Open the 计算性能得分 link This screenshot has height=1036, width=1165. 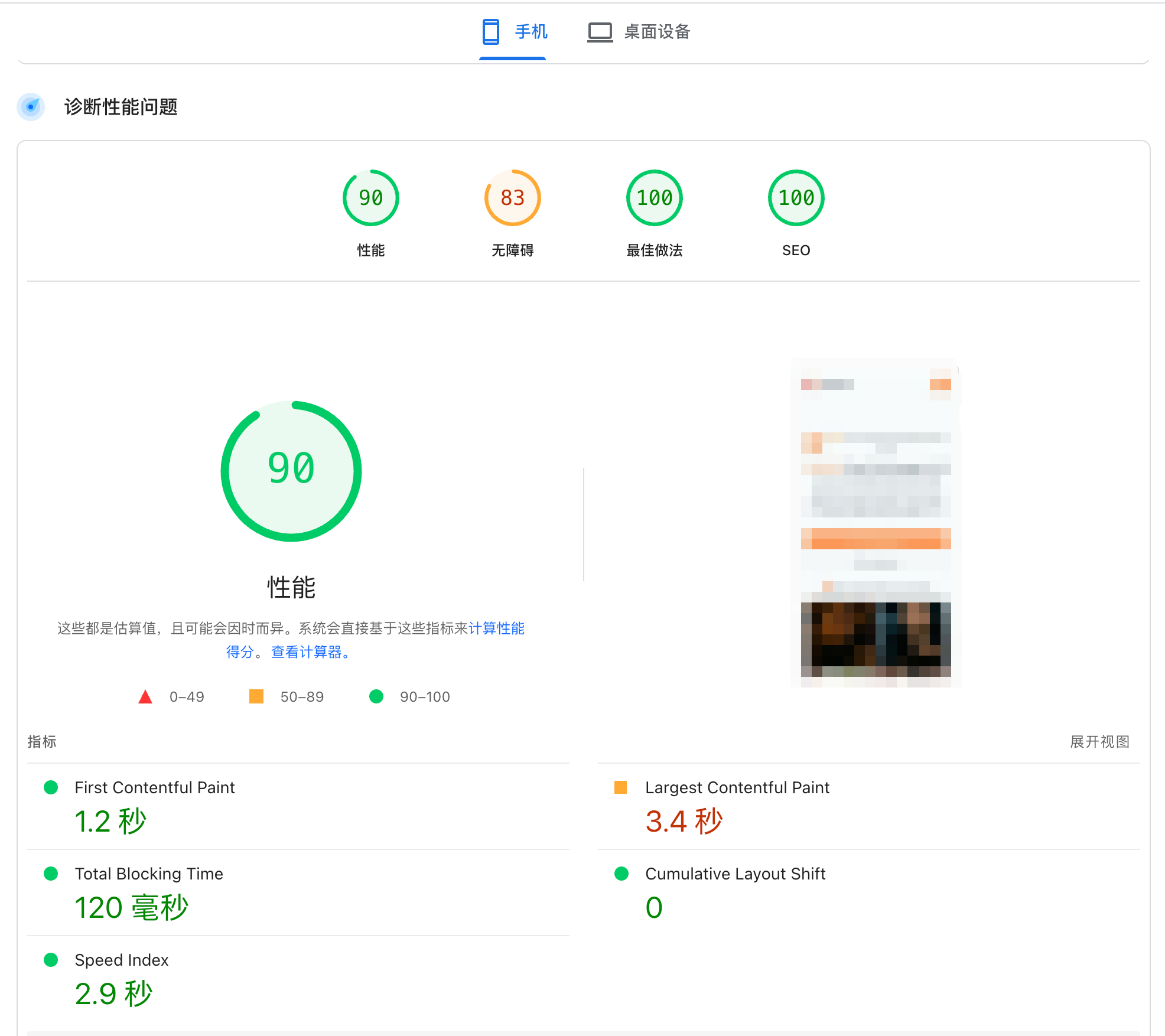point(496,628)
